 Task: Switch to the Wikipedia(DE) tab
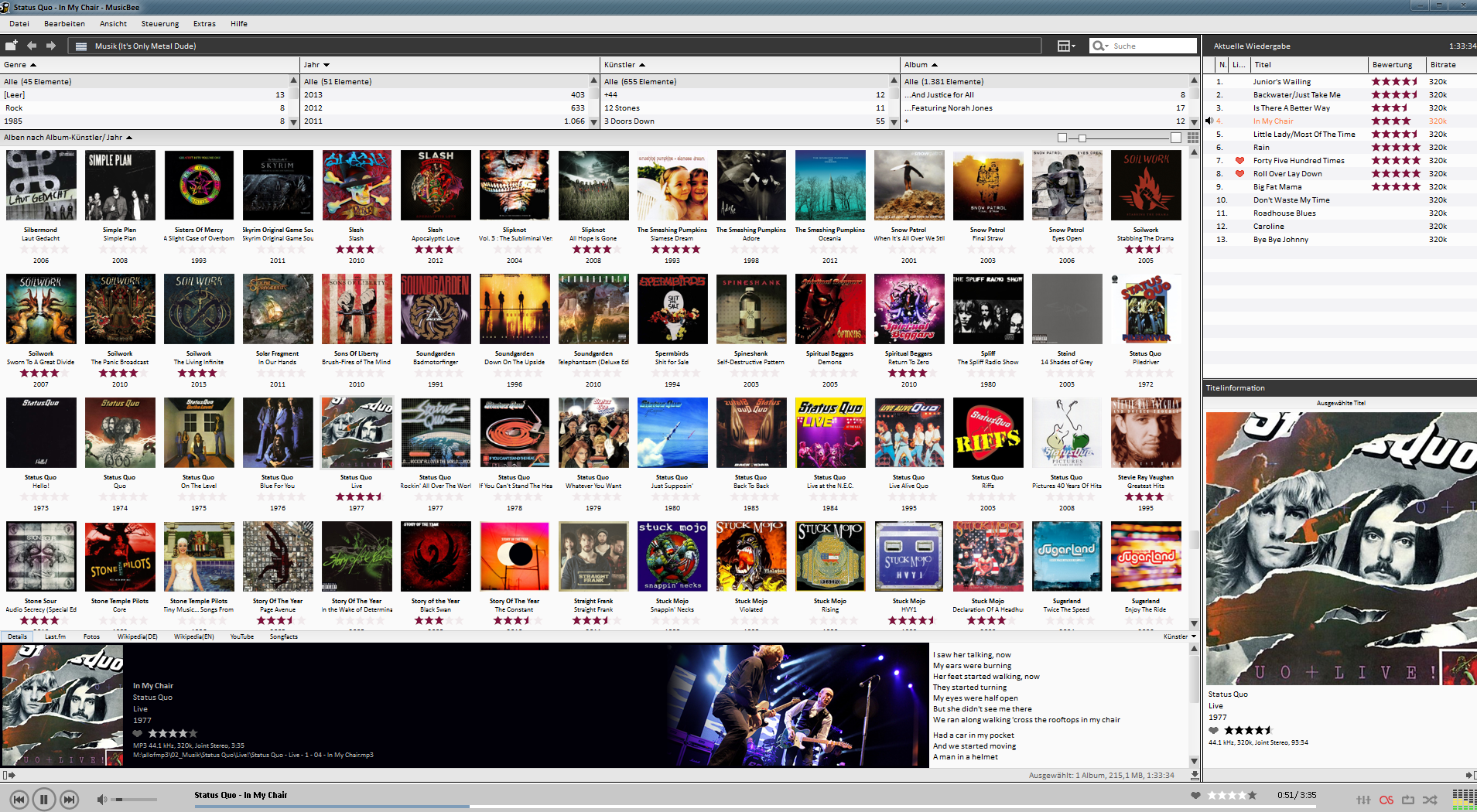[137, 636]
